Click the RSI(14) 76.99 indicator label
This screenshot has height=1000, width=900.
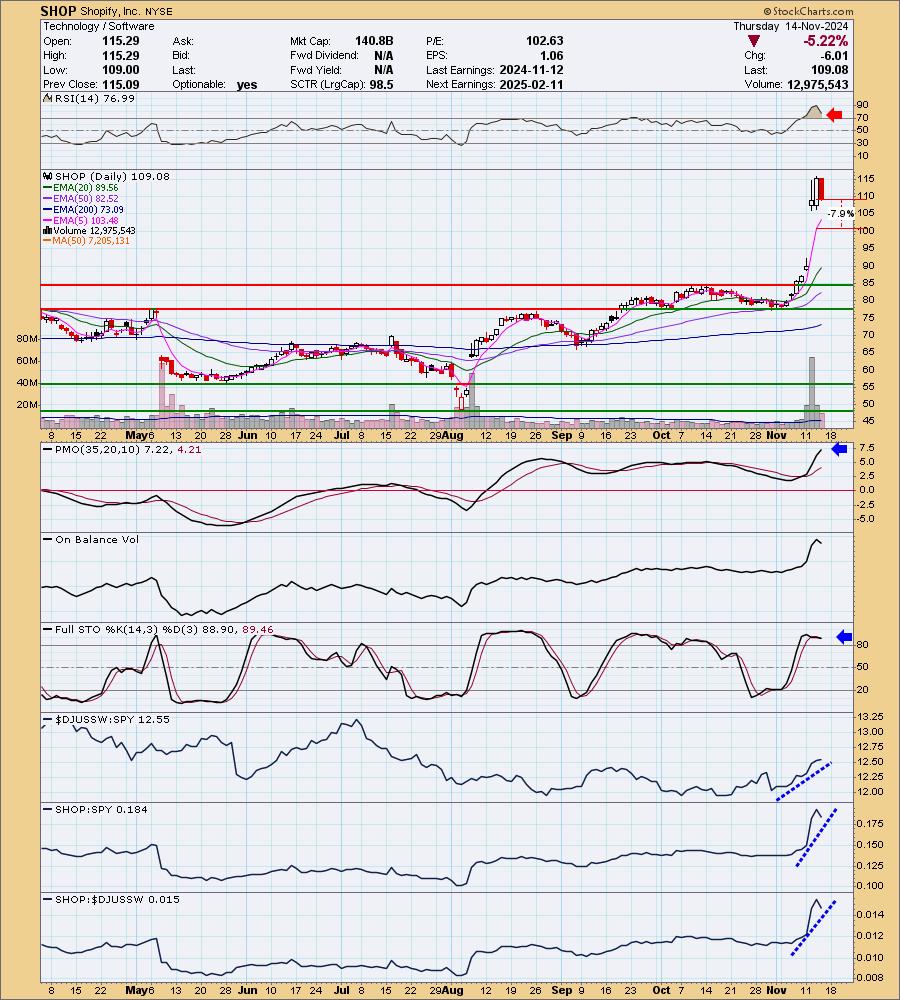94,98
